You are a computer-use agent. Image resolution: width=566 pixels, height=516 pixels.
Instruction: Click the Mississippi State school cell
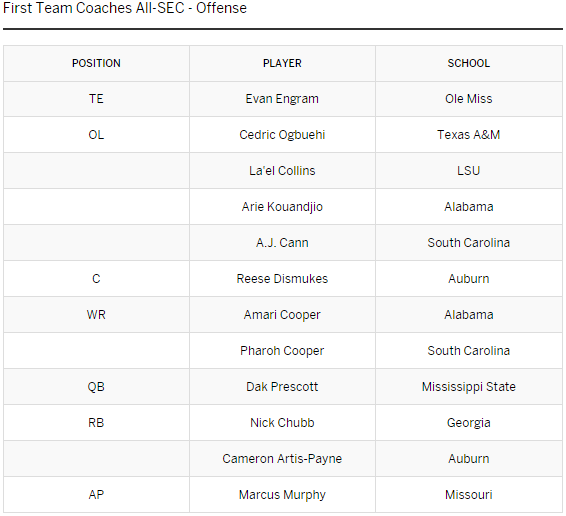(x=469, y=387)
